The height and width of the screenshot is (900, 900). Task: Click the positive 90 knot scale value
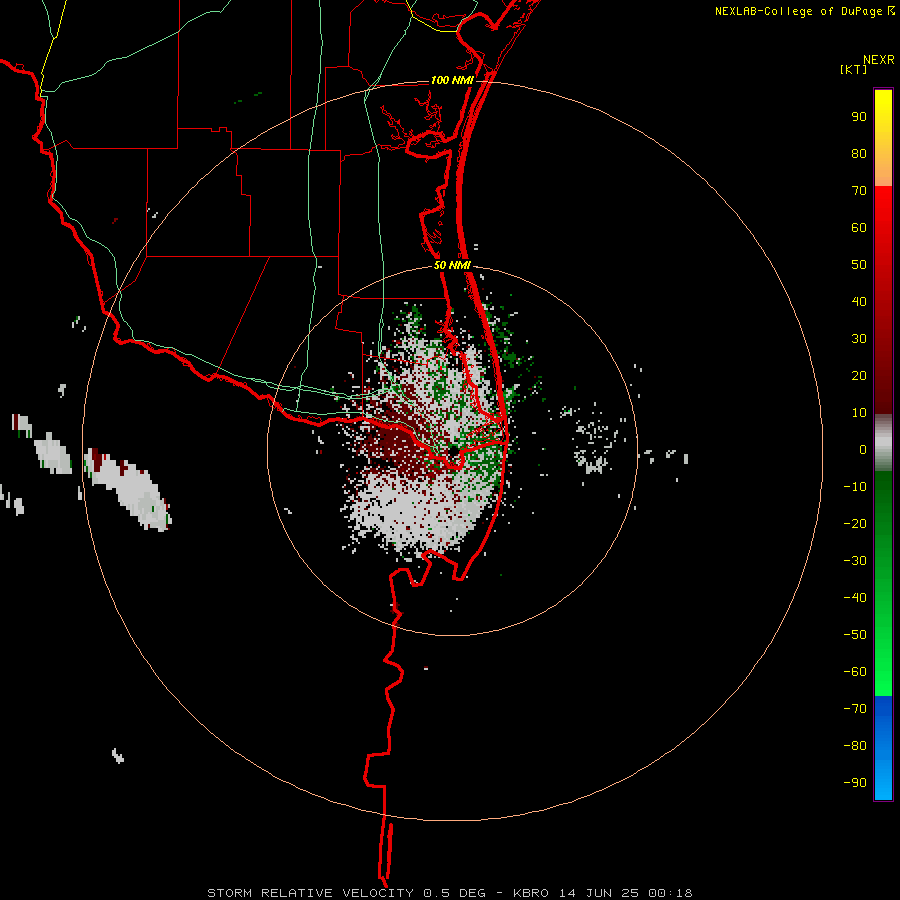click(x=859, y=117)
